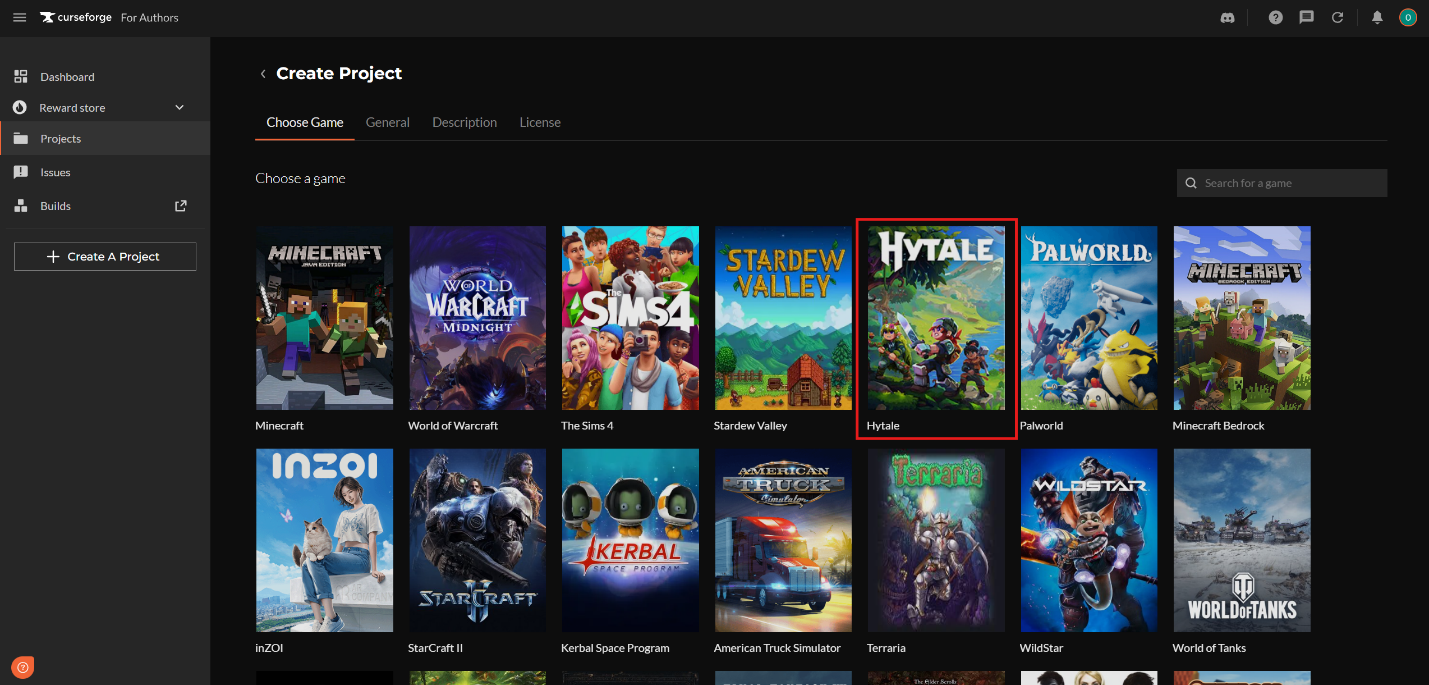Click the "Stardew Valley" game label
1429x685 pixels.
[x=750, y=426]
